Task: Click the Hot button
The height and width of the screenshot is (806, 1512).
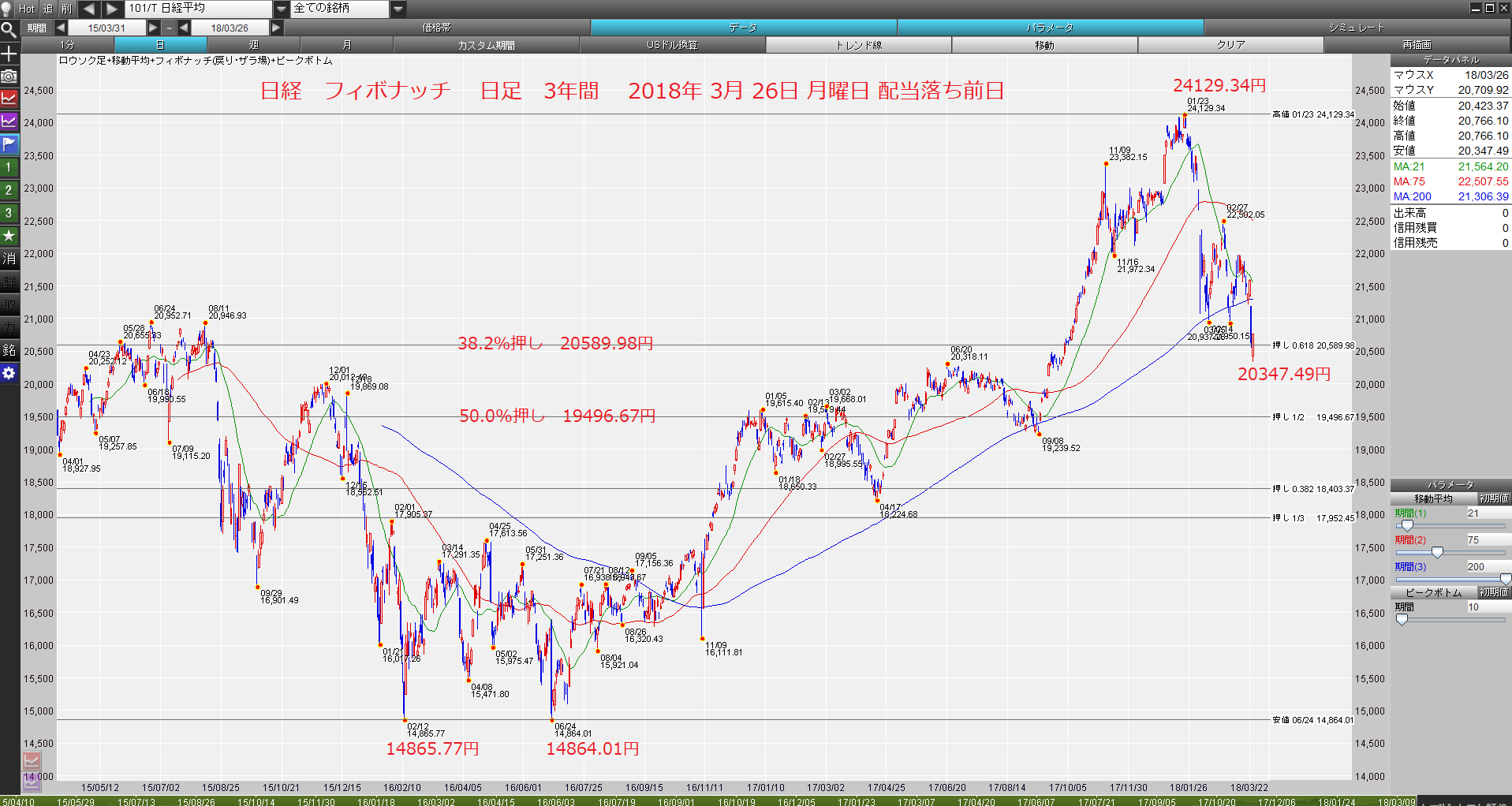Action: pos(27,9)
